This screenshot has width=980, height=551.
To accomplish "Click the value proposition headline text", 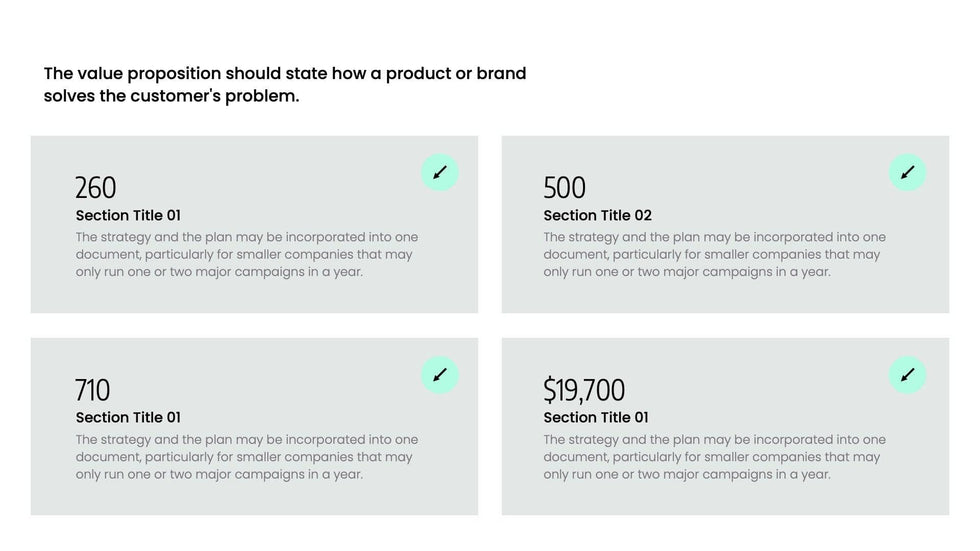I will (x=285, y=74).
